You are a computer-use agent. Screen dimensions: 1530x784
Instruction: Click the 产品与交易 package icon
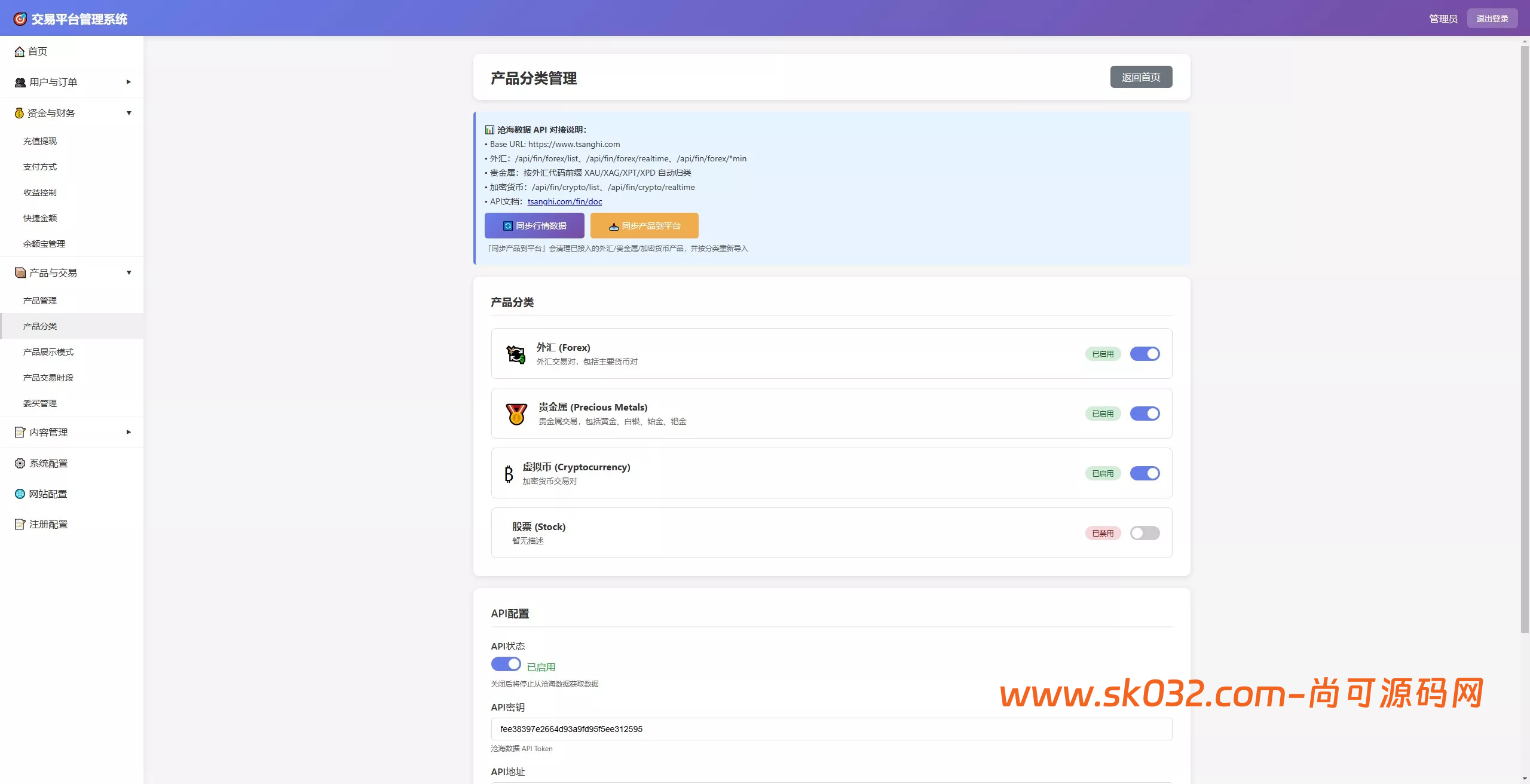pos(19,272)
